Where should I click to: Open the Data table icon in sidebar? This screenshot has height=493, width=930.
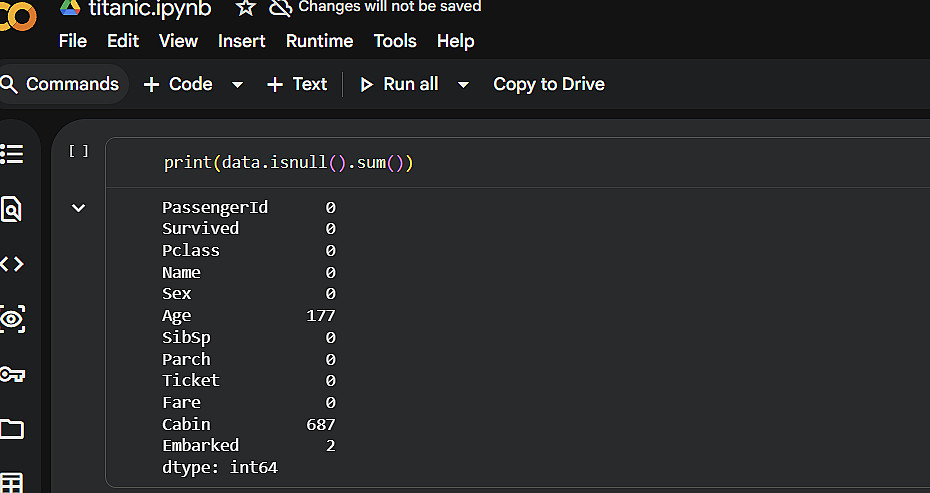pyautogui.click(x=11, y=483)
